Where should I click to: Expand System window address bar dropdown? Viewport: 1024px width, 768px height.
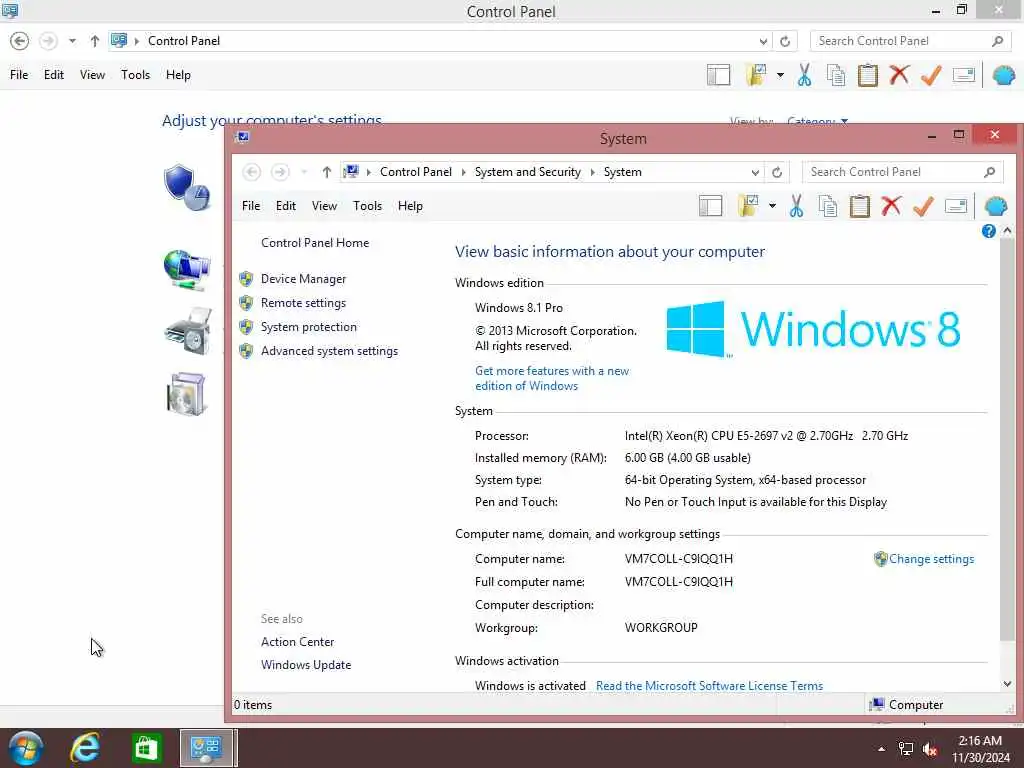(x=755, y=172)
